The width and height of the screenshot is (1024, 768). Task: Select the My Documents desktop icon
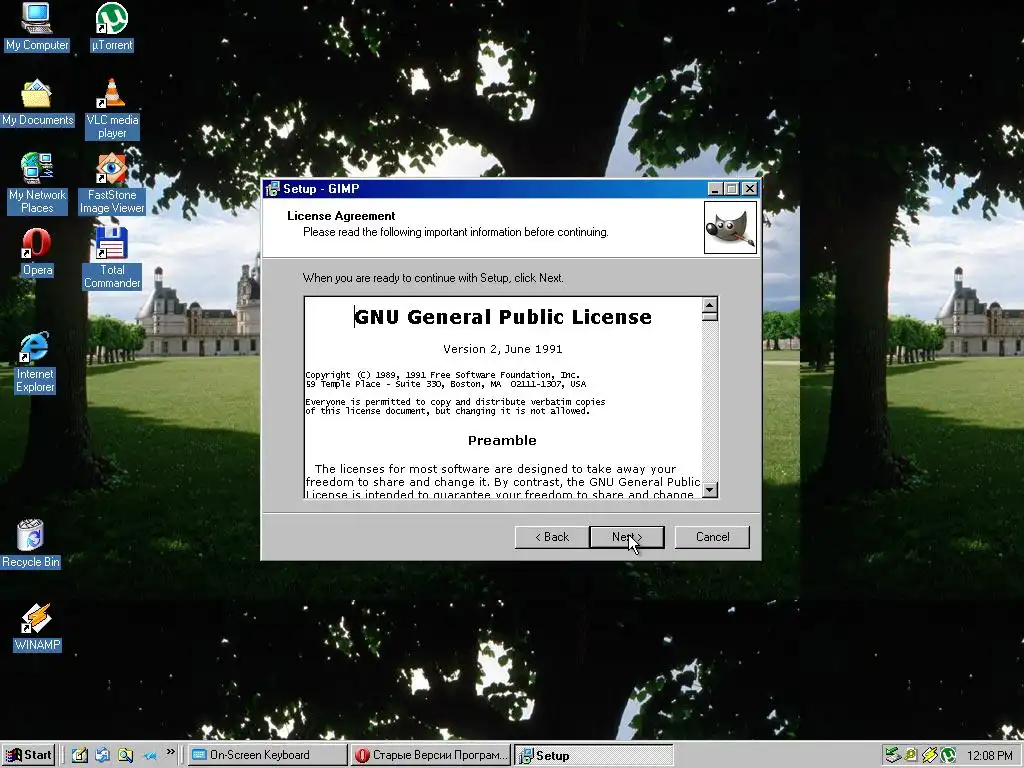37,103
